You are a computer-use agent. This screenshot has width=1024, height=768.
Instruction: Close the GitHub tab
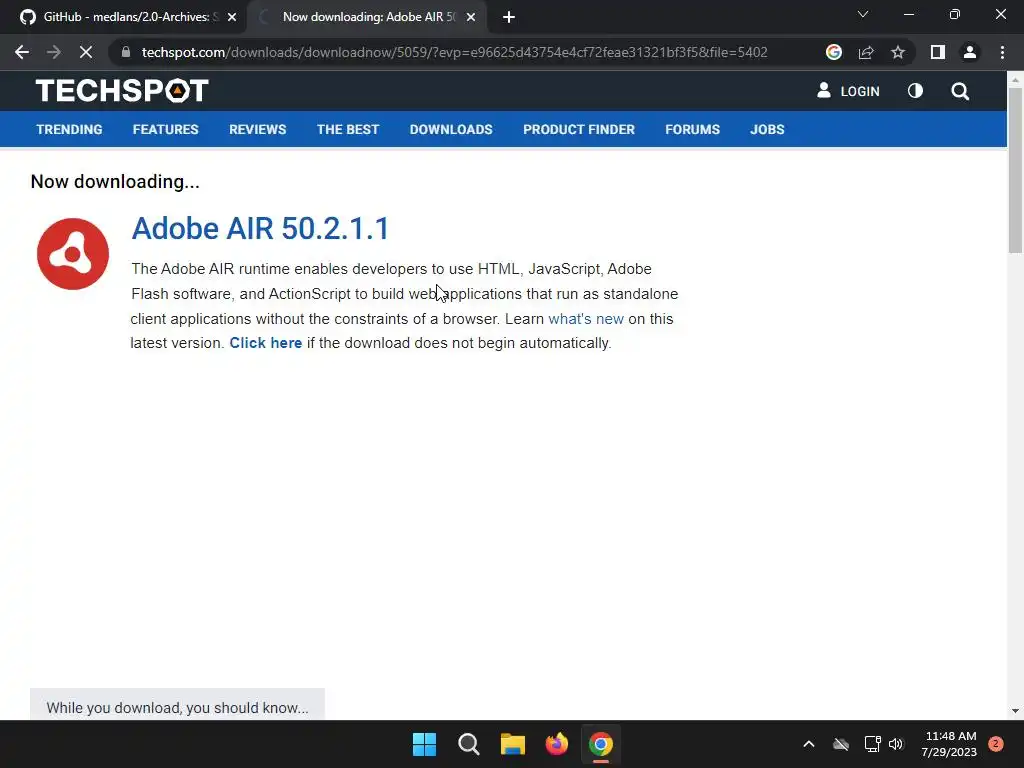[232, 18]
